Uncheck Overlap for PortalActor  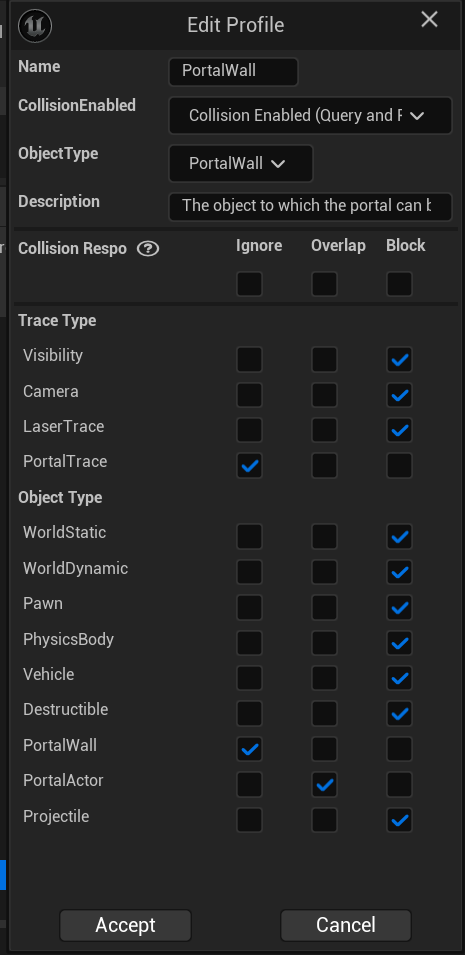pyautogui.click(x=324, y=784)
